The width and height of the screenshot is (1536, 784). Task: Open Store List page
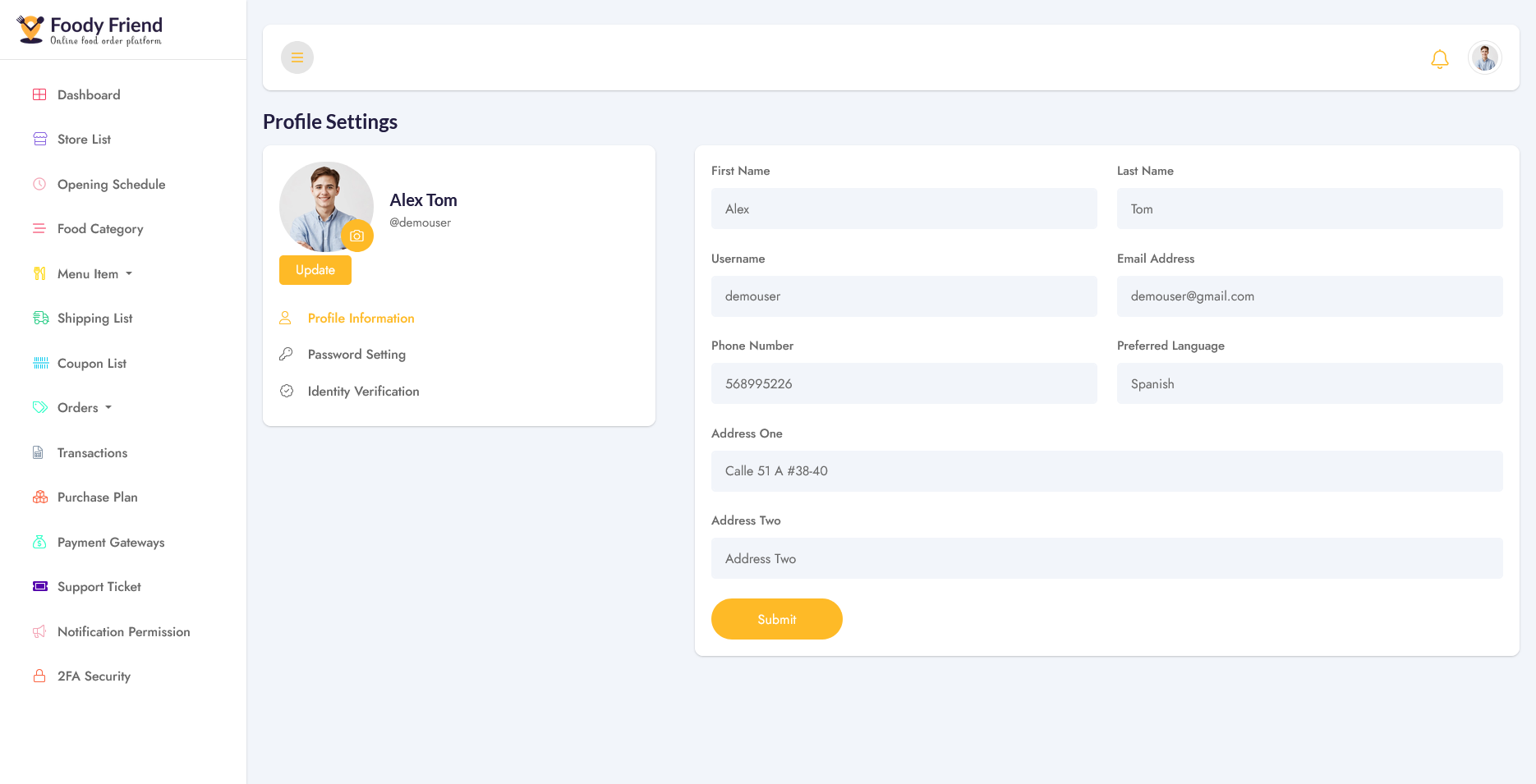point(84,139)
